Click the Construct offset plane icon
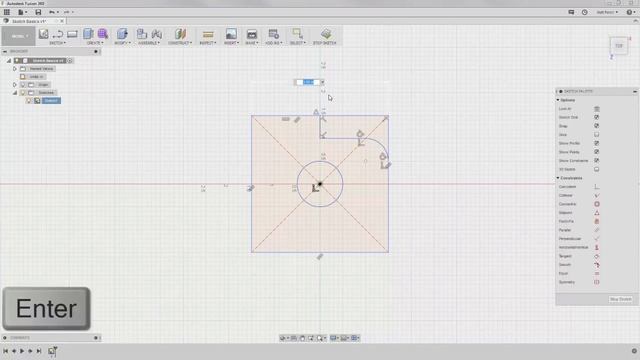 click(180, 34)
